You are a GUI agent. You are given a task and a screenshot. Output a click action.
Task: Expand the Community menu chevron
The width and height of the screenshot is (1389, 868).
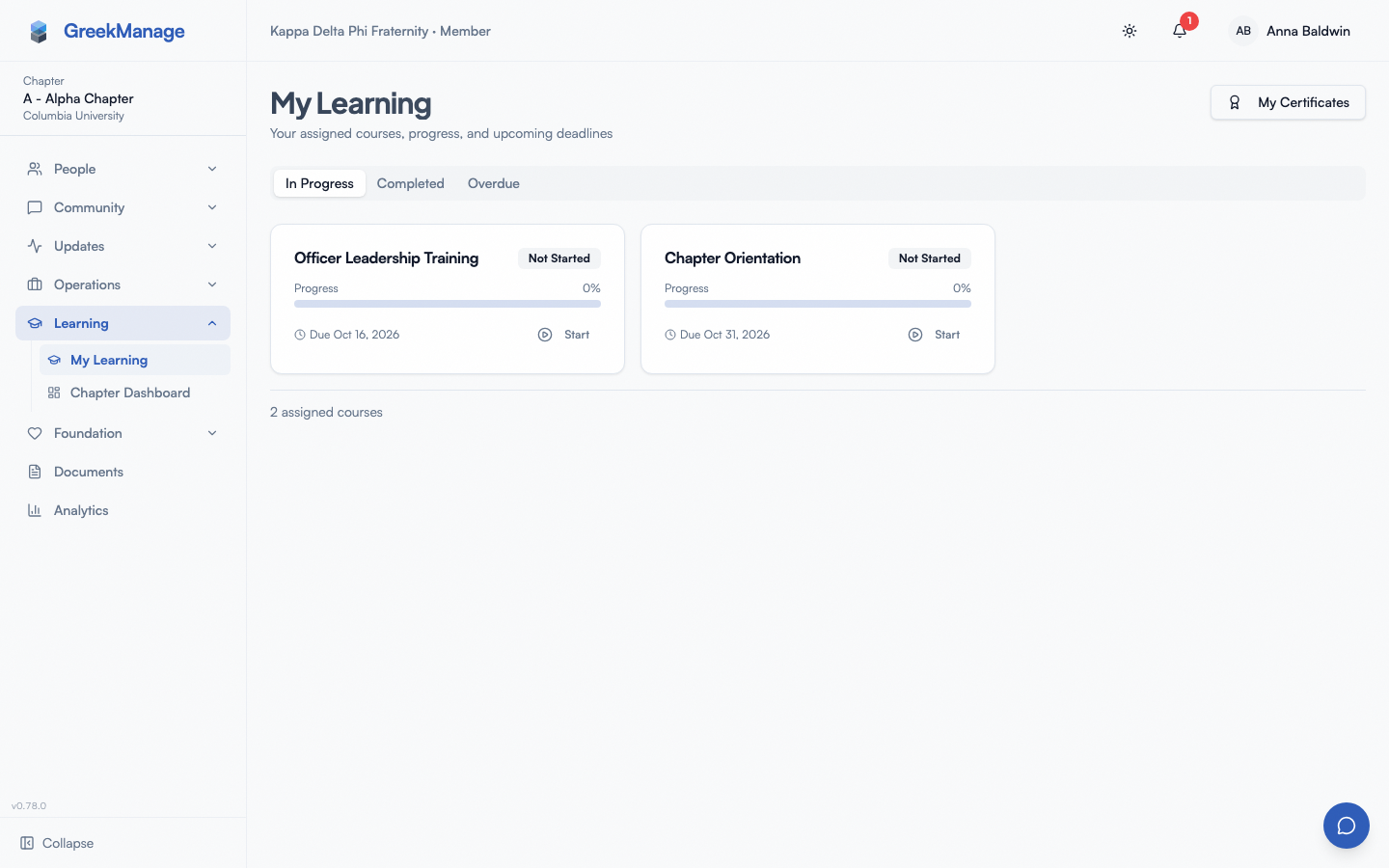(212, 207)
